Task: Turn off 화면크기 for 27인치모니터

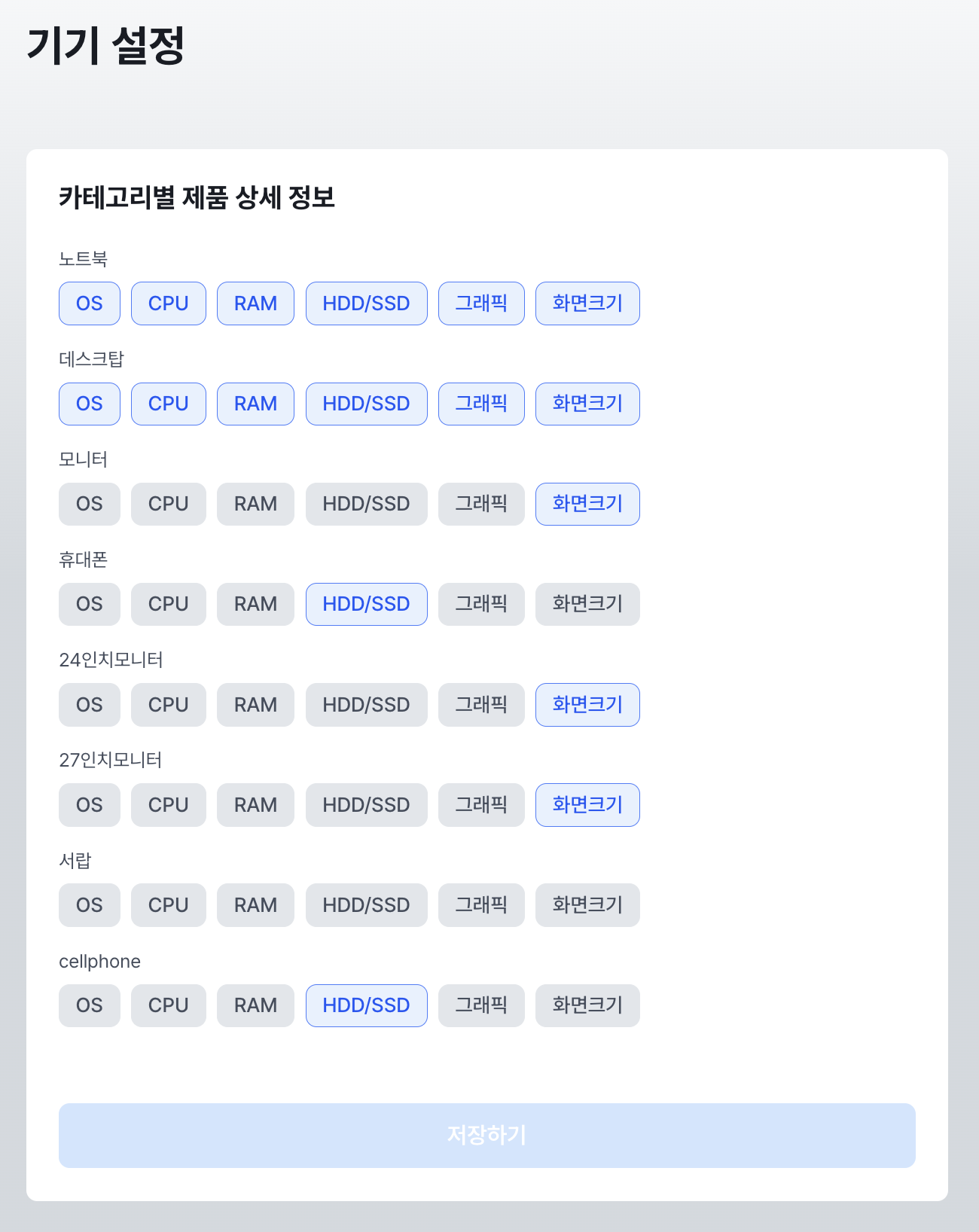Action: tap(587, 805)
